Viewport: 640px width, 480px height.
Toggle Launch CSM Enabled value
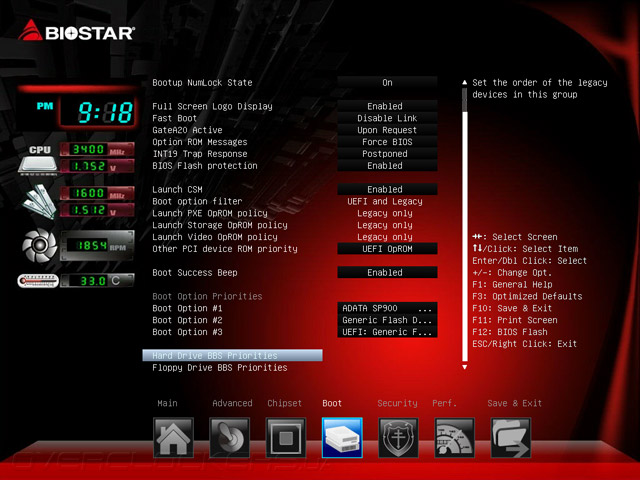click(387, 189)
